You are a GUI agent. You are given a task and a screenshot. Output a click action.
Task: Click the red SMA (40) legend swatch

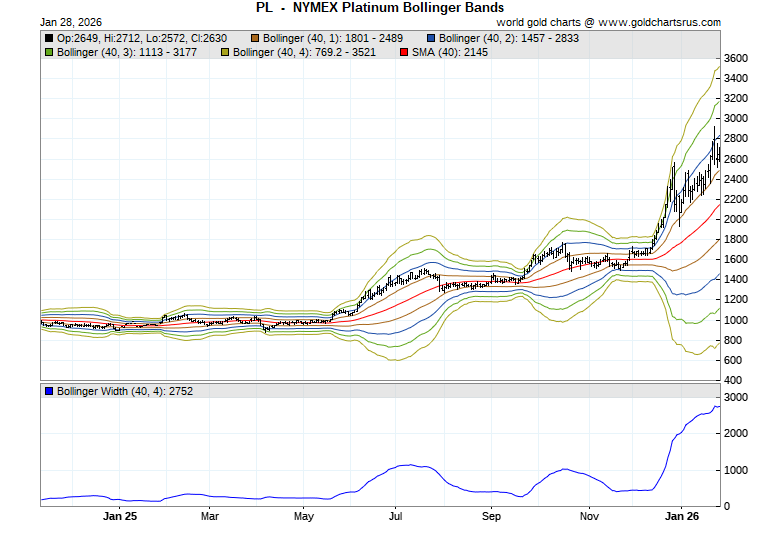click(x=403, y=51)
